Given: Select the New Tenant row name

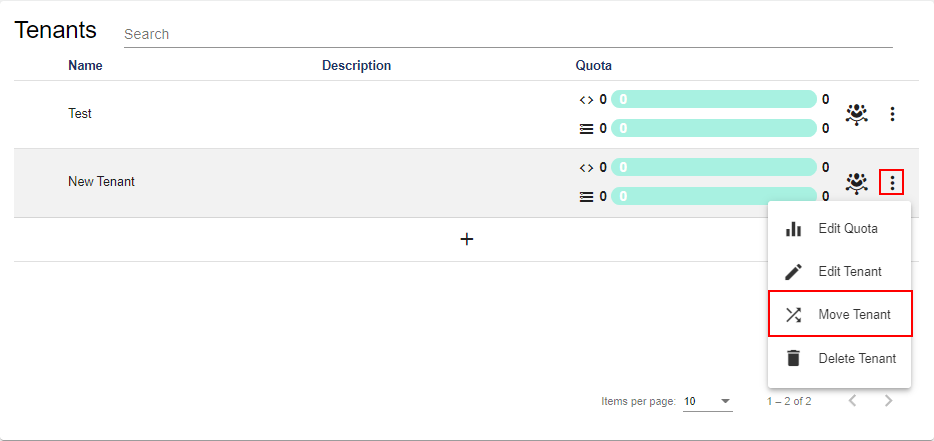Looking at the screenshot, I should click(101, 182).
